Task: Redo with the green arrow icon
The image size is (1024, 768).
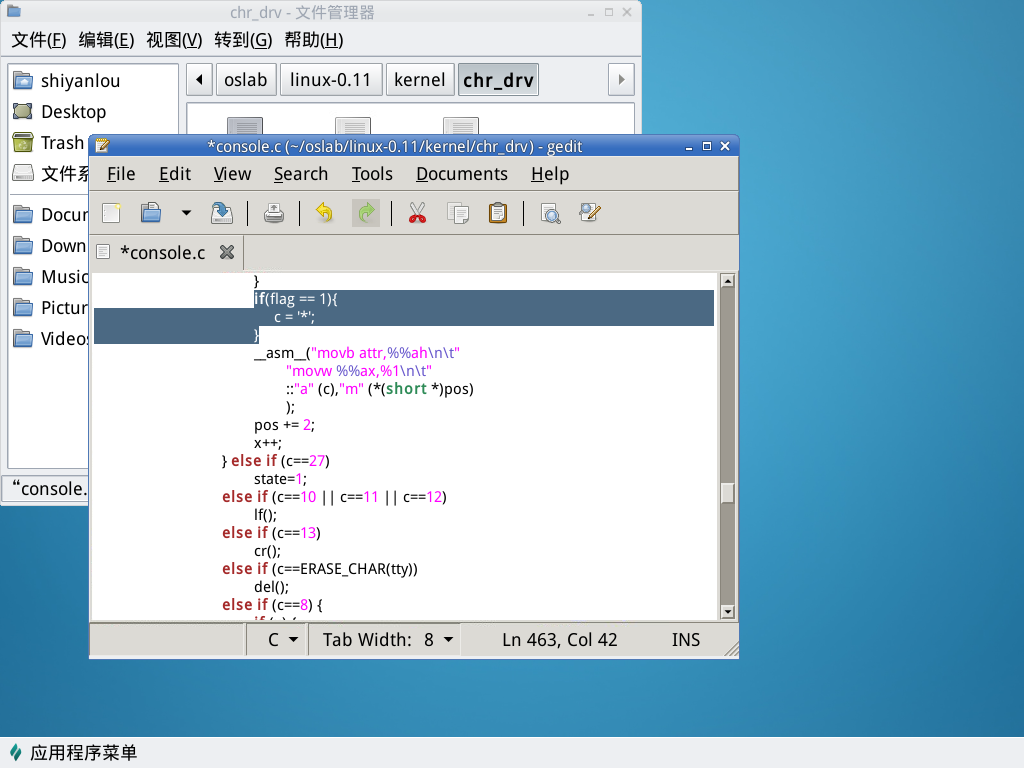Action: (x=366, y=213)
